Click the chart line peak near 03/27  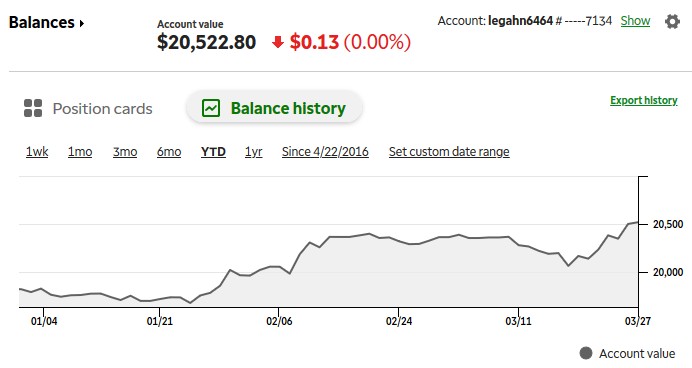tap(637, 222)
